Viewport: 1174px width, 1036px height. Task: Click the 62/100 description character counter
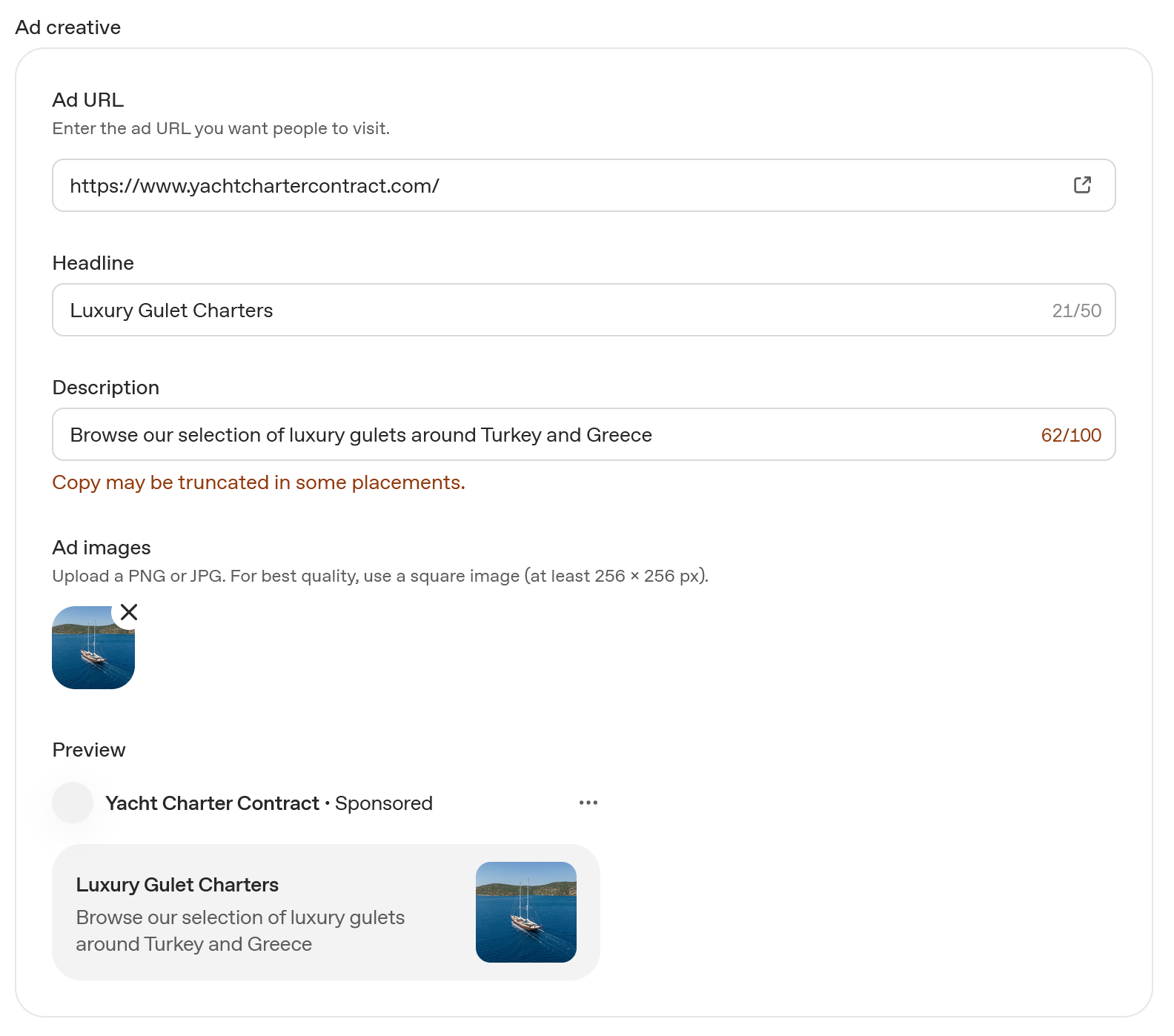point(1071,435)
